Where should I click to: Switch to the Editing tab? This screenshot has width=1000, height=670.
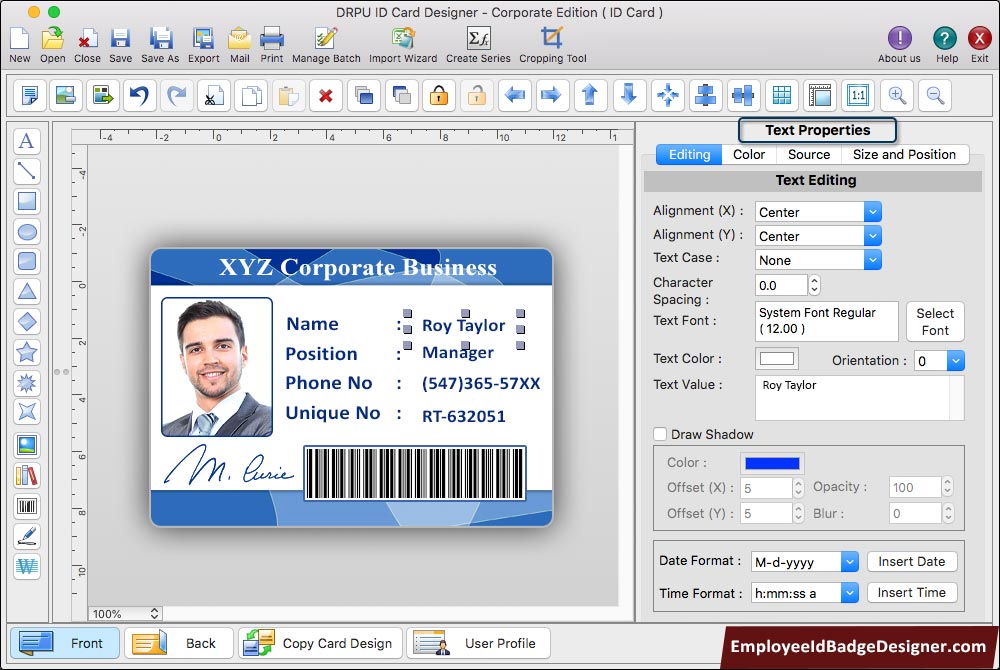pos(689,154)
